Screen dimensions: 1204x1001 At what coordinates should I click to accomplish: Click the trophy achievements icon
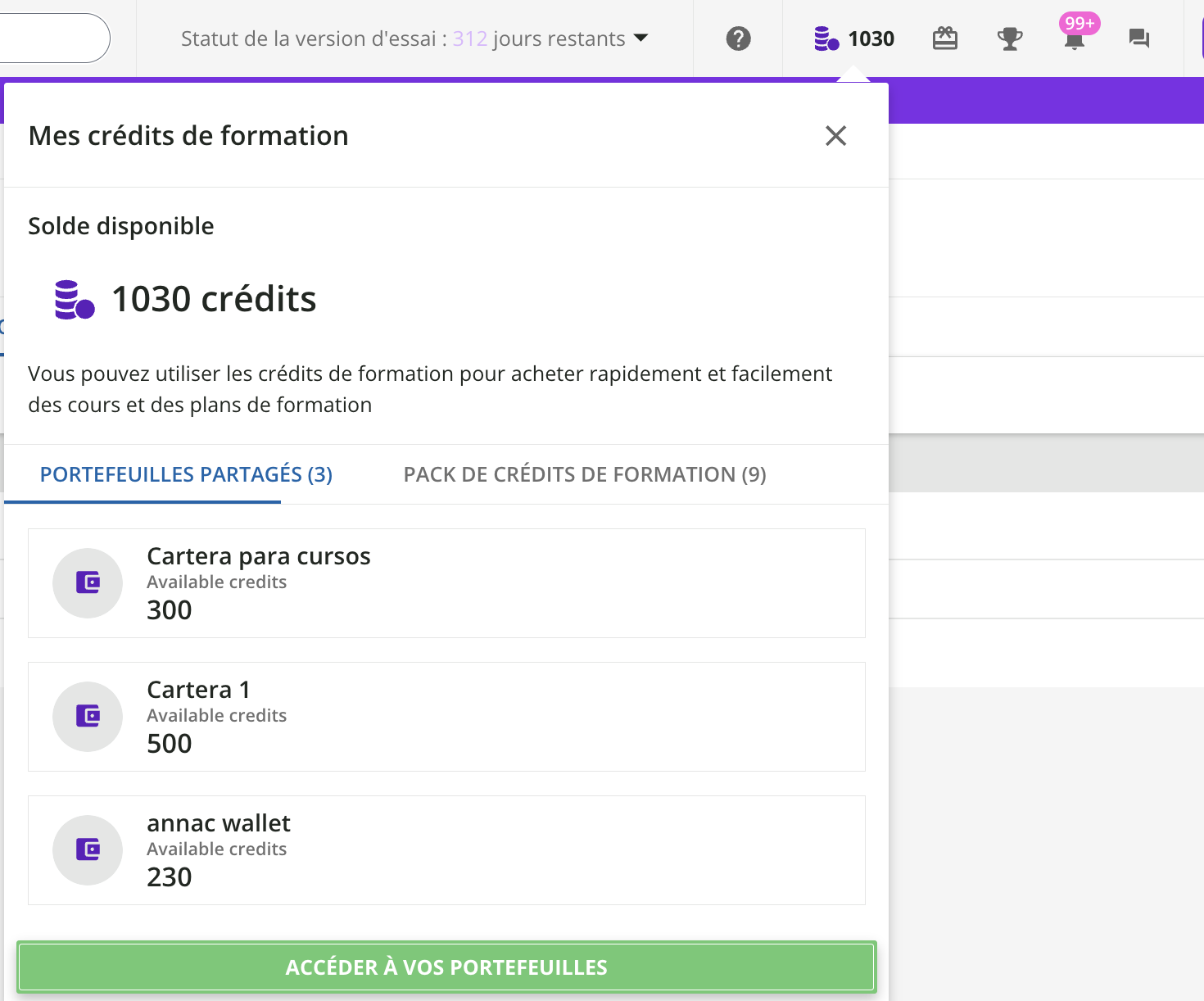(1009, 38)
